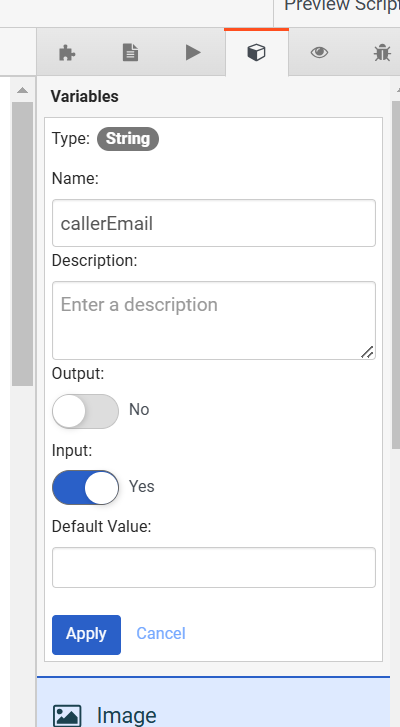Open the eye watch tab
This screenshot has height=727, width=400.
point(319,52)
